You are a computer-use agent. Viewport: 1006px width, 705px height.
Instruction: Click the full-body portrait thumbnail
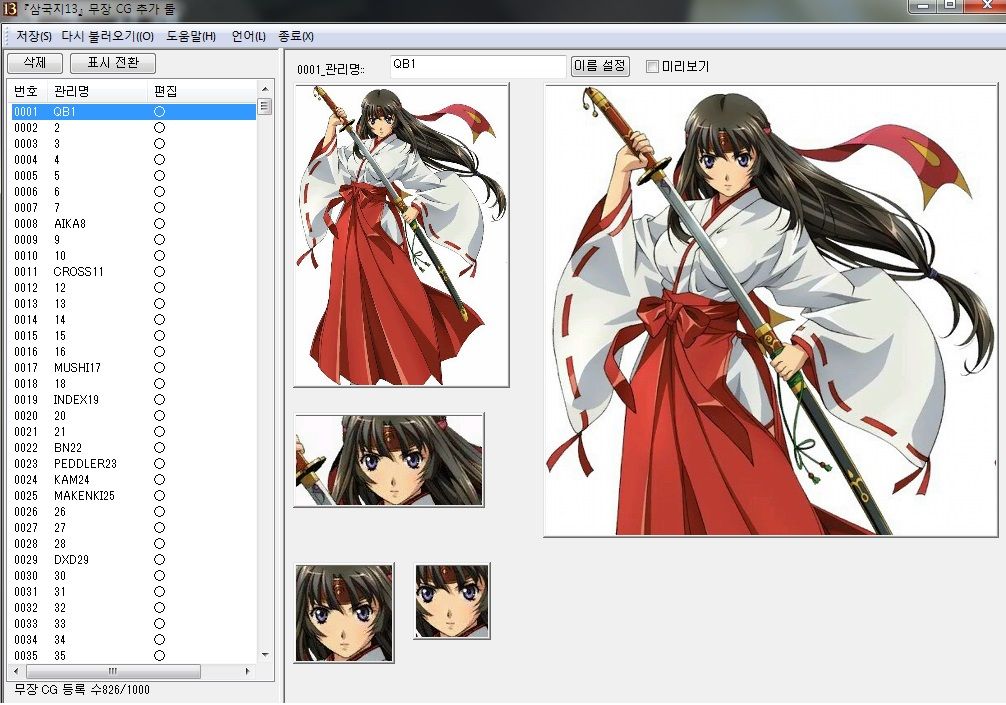tap(401, 235)
